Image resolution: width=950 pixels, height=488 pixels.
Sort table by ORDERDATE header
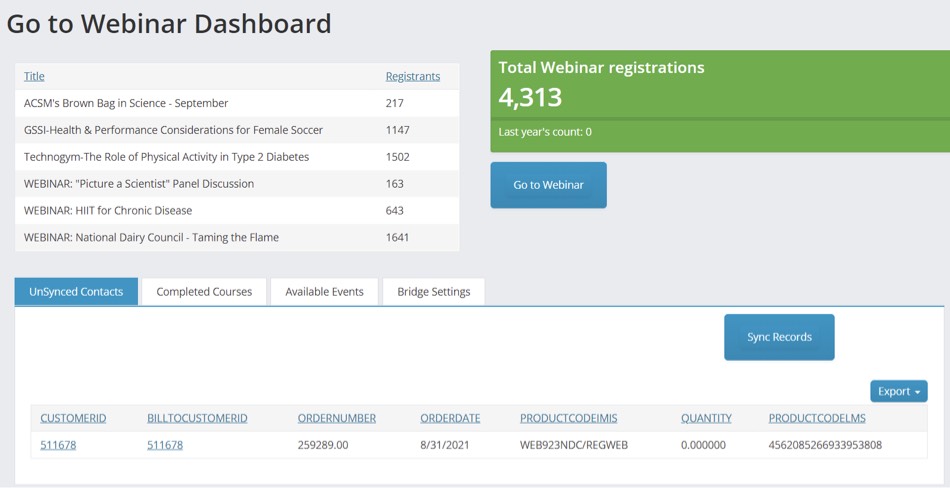[x=450, y=418]
